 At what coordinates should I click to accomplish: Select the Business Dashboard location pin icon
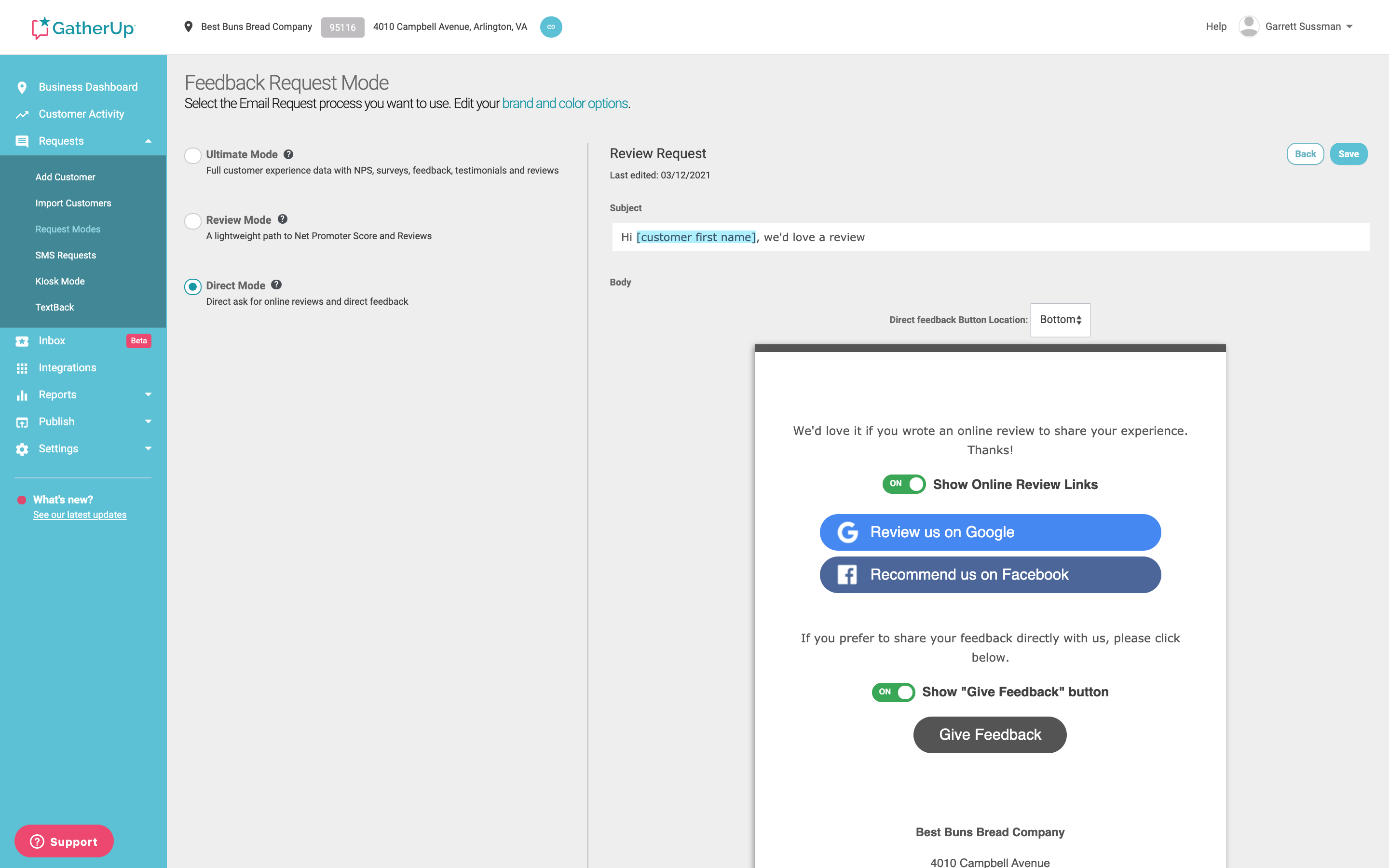click(x=22, y=87)
